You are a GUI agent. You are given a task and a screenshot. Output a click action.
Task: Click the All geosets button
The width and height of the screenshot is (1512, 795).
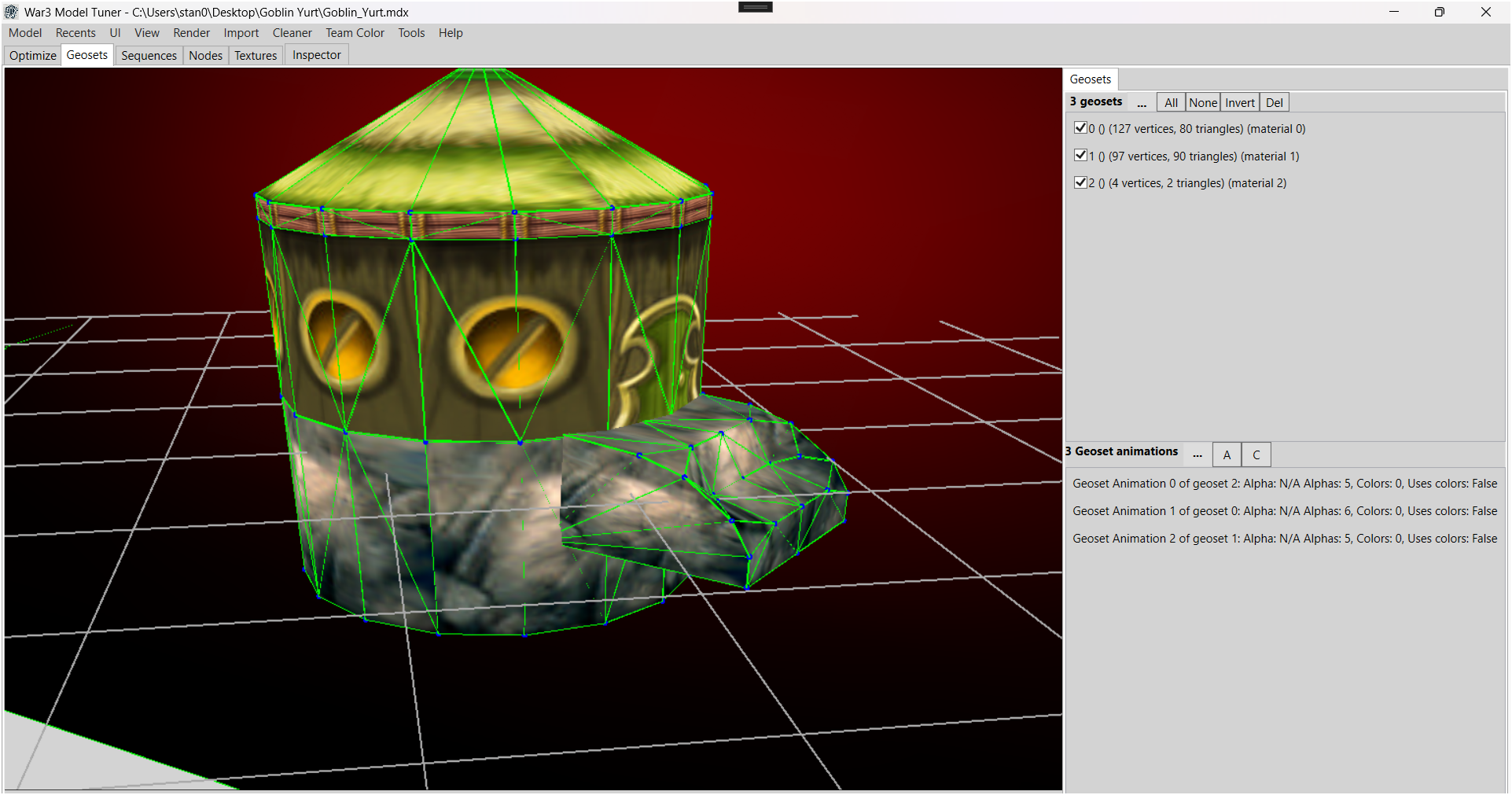pos(1171,103)
